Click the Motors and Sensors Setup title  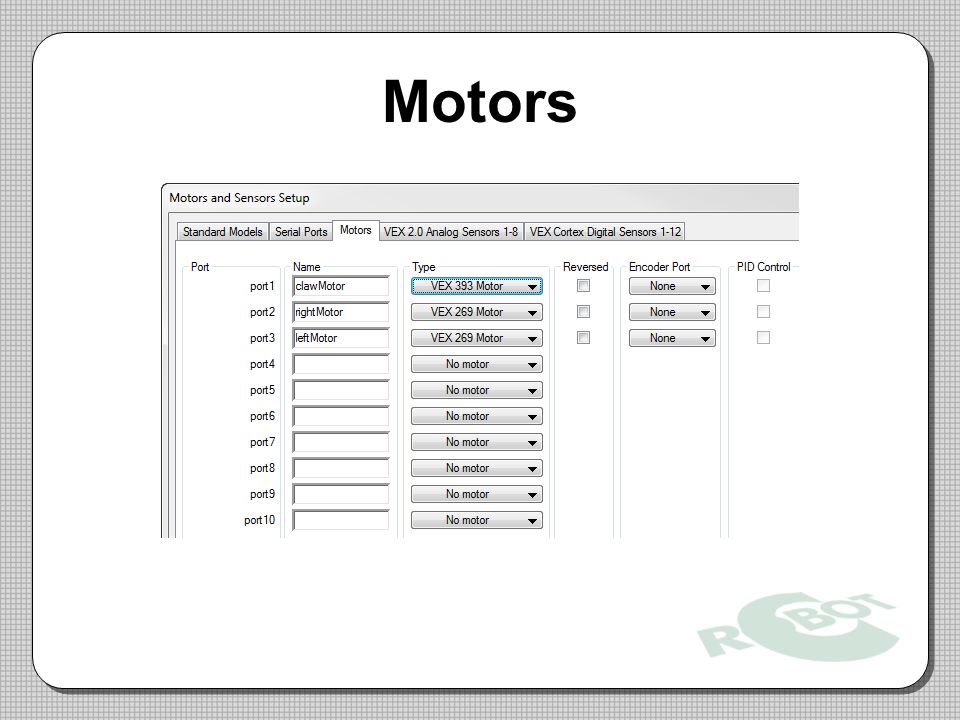(239, 198)
